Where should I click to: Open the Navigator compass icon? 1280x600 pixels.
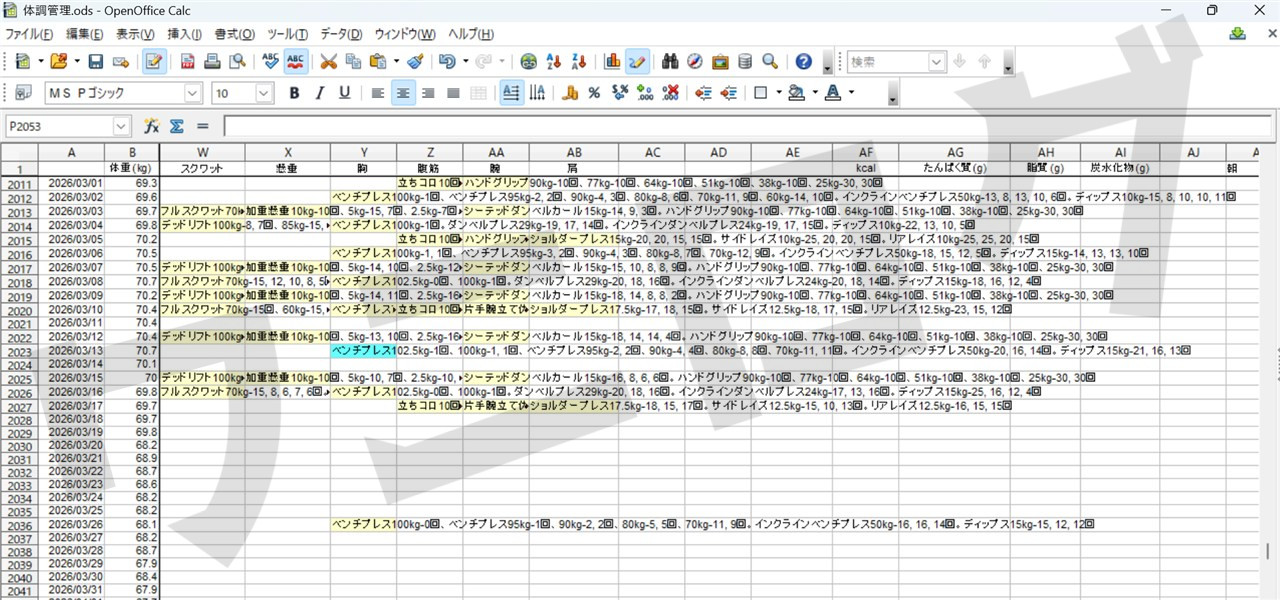click(x=695, y=62)
